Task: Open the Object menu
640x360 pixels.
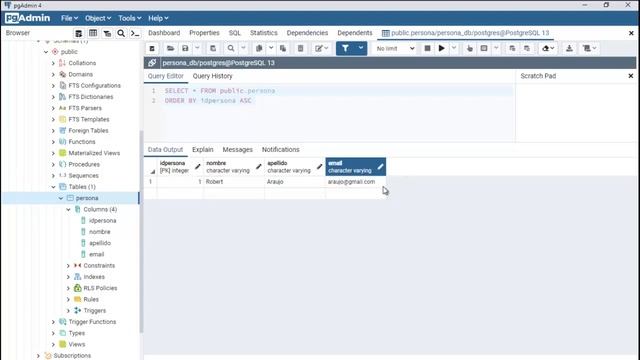Action: 98,18
